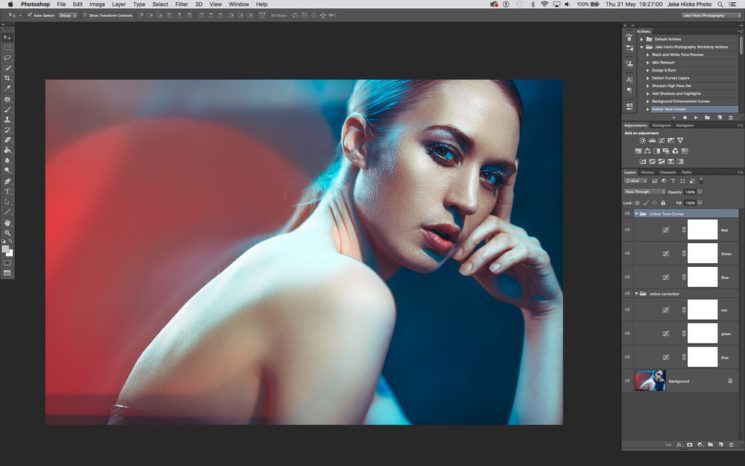Hide the Blue curves layer in top group

click(x=627, y=277)
